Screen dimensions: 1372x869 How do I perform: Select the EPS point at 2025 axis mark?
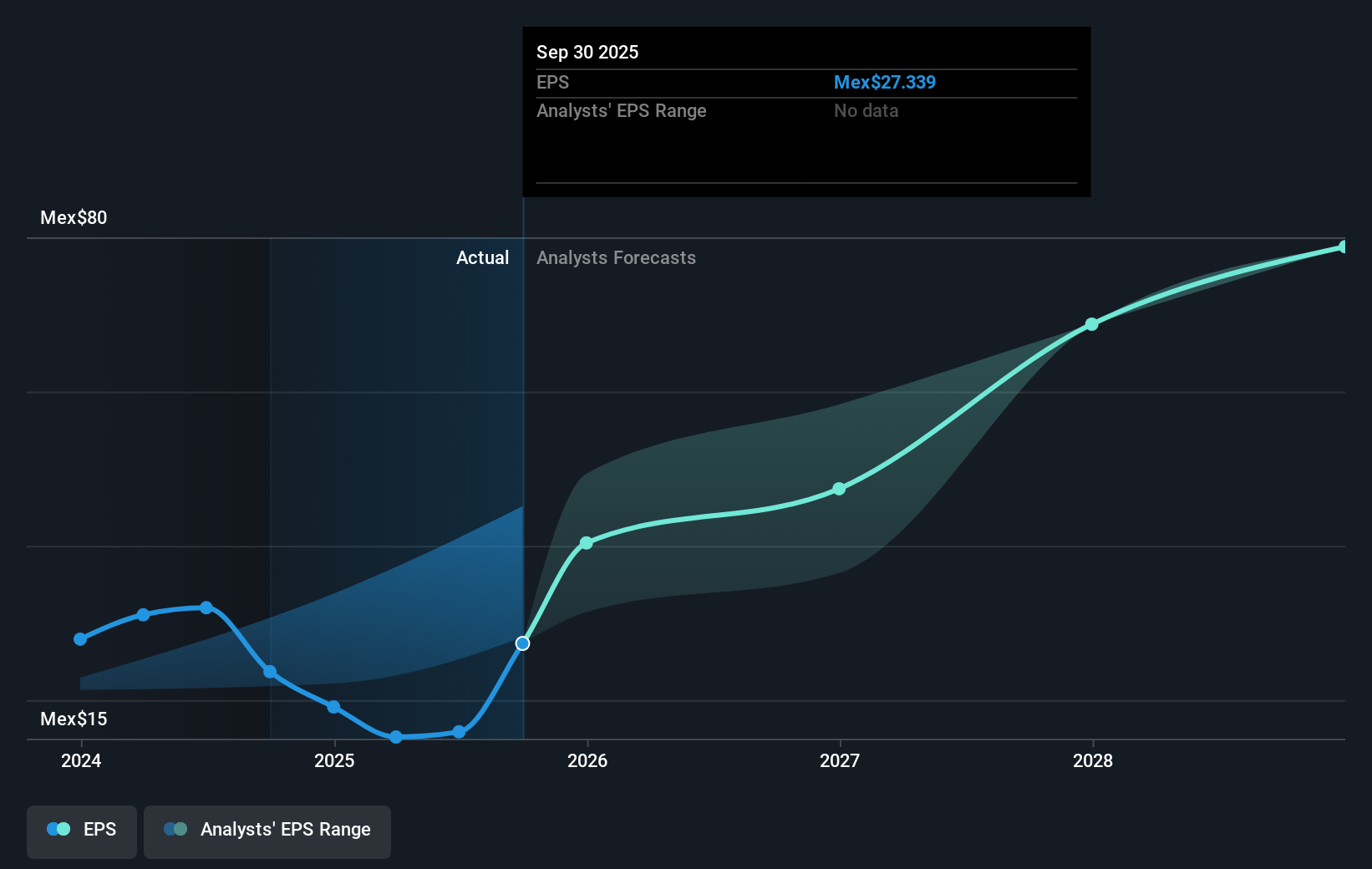pos(333,707)
